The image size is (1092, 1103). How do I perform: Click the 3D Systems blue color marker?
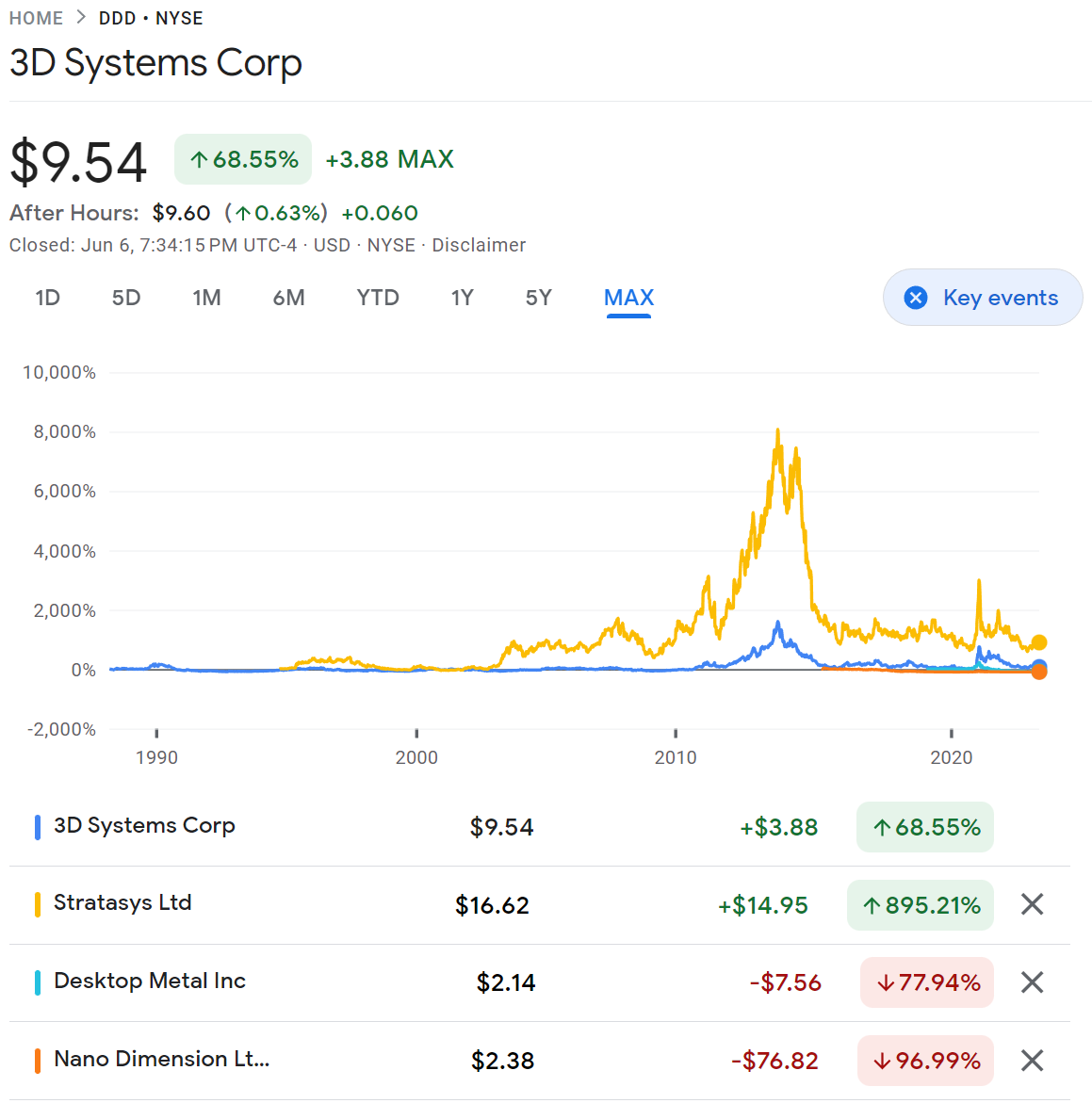(38, 827)
